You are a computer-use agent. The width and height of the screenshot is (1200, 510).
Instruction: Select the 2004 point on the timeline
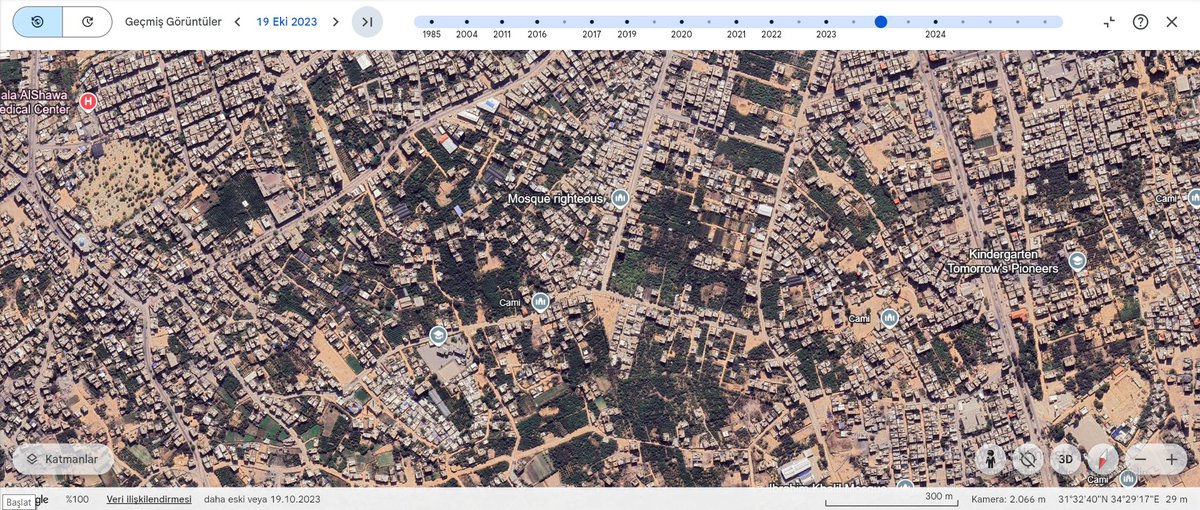467,21
